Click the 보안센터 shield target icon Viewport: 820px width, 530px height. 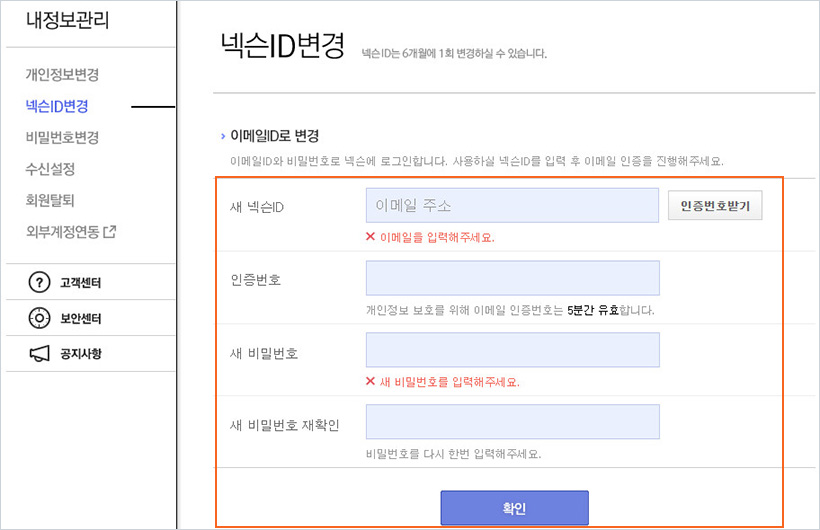coord(39,319)
